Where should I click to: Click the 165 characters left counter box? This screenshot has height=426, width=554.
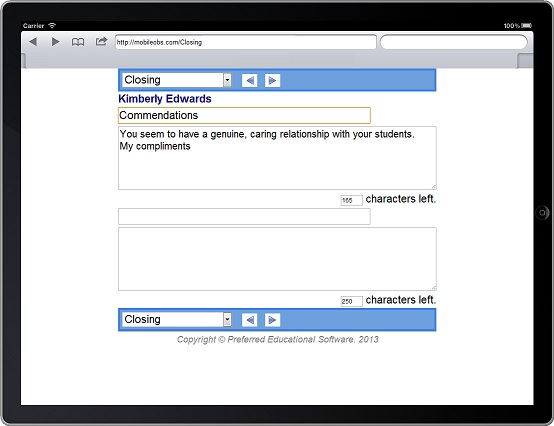[352, 200]
